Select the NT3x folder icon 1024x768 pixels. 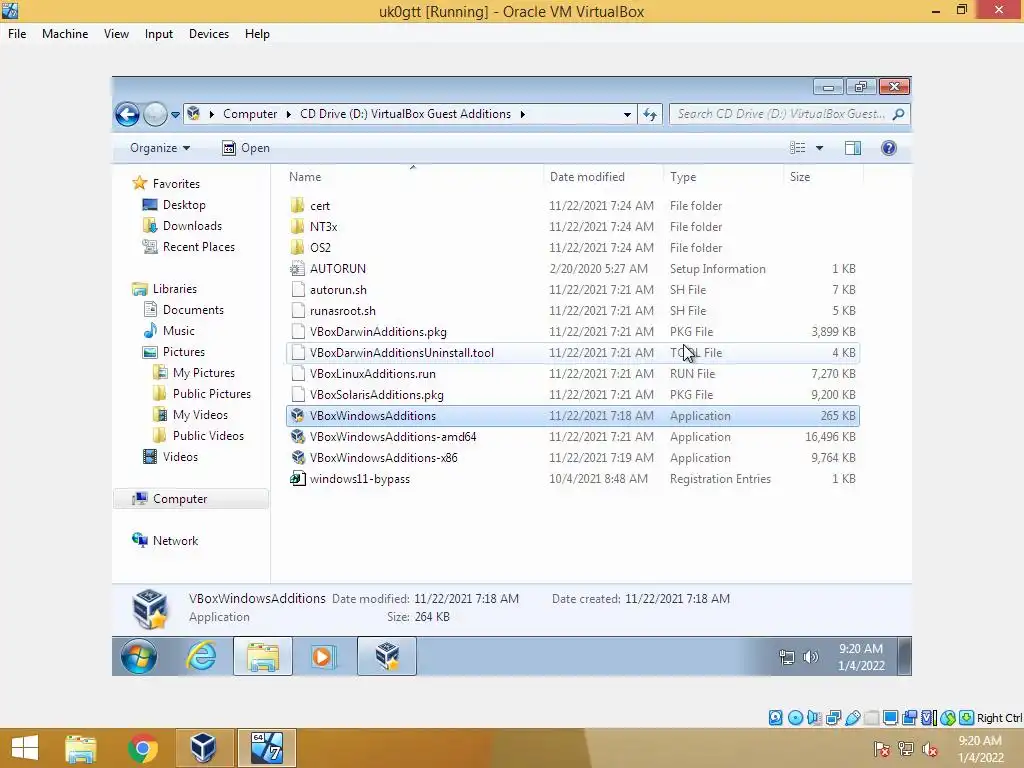(298, 227)
